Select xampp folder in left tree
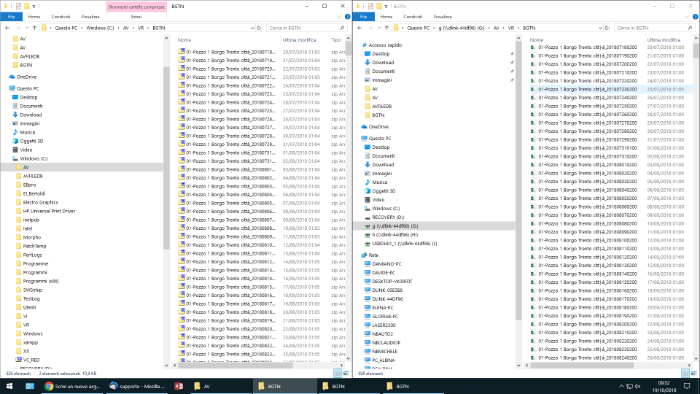The height and width of the screenshot is (394, 700). click(x=26, y=342)
